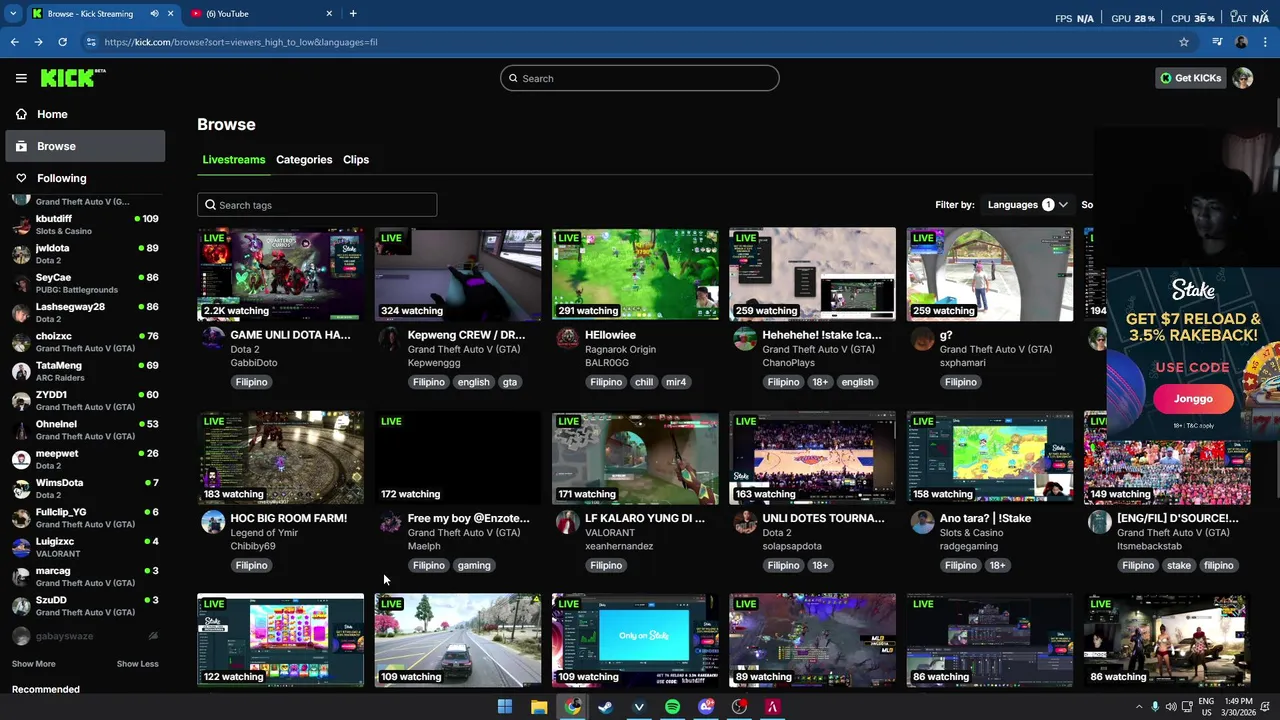1280x720 pixels.
Task: Open TataMeng avatar in following list
Action: (21, 371)
